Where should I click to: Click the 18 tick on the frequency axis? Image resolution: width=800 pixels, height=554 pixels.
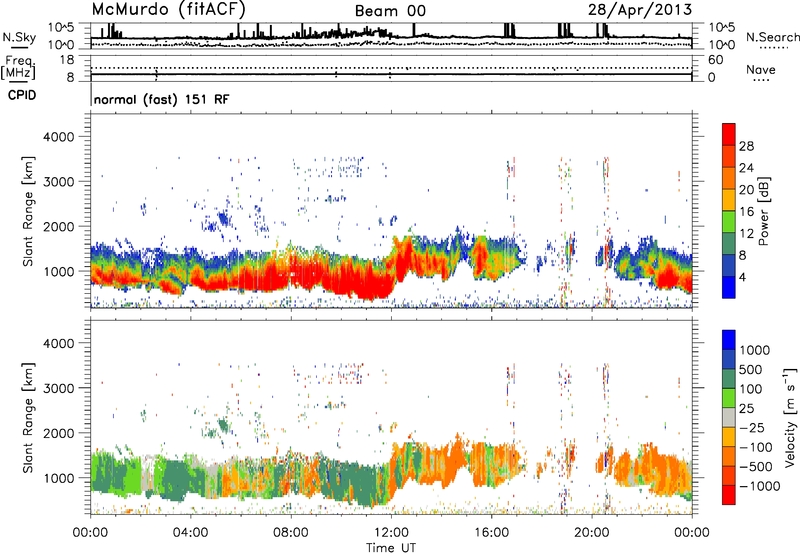(x=68, y=60)
